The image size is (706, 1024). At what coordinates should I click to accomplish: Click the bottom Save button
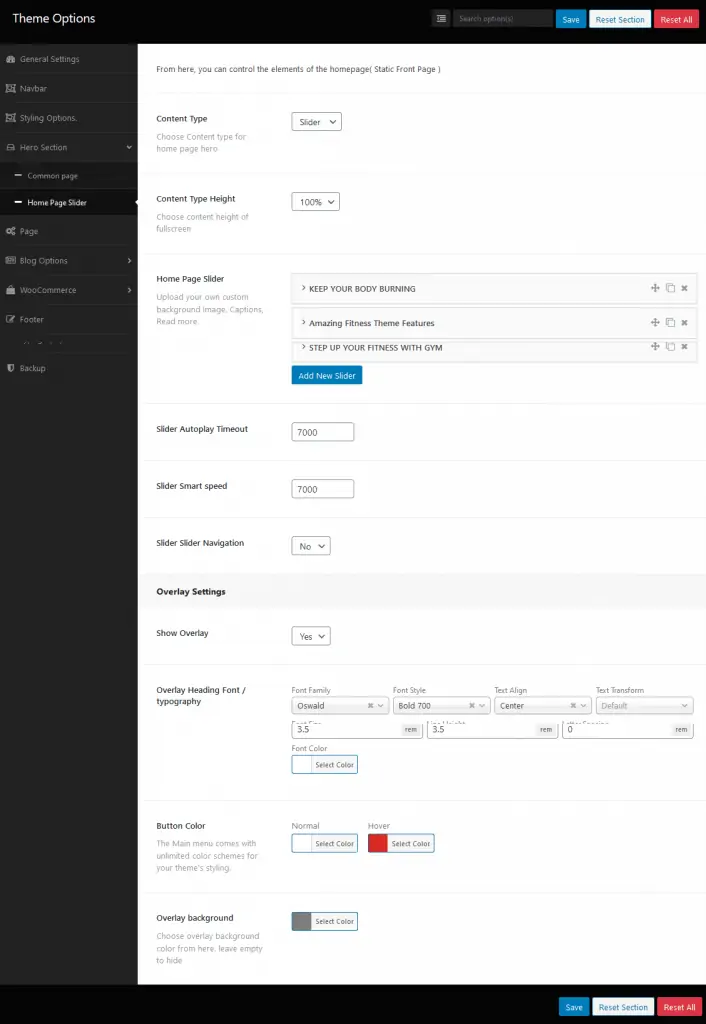(x=574, y=1007)
